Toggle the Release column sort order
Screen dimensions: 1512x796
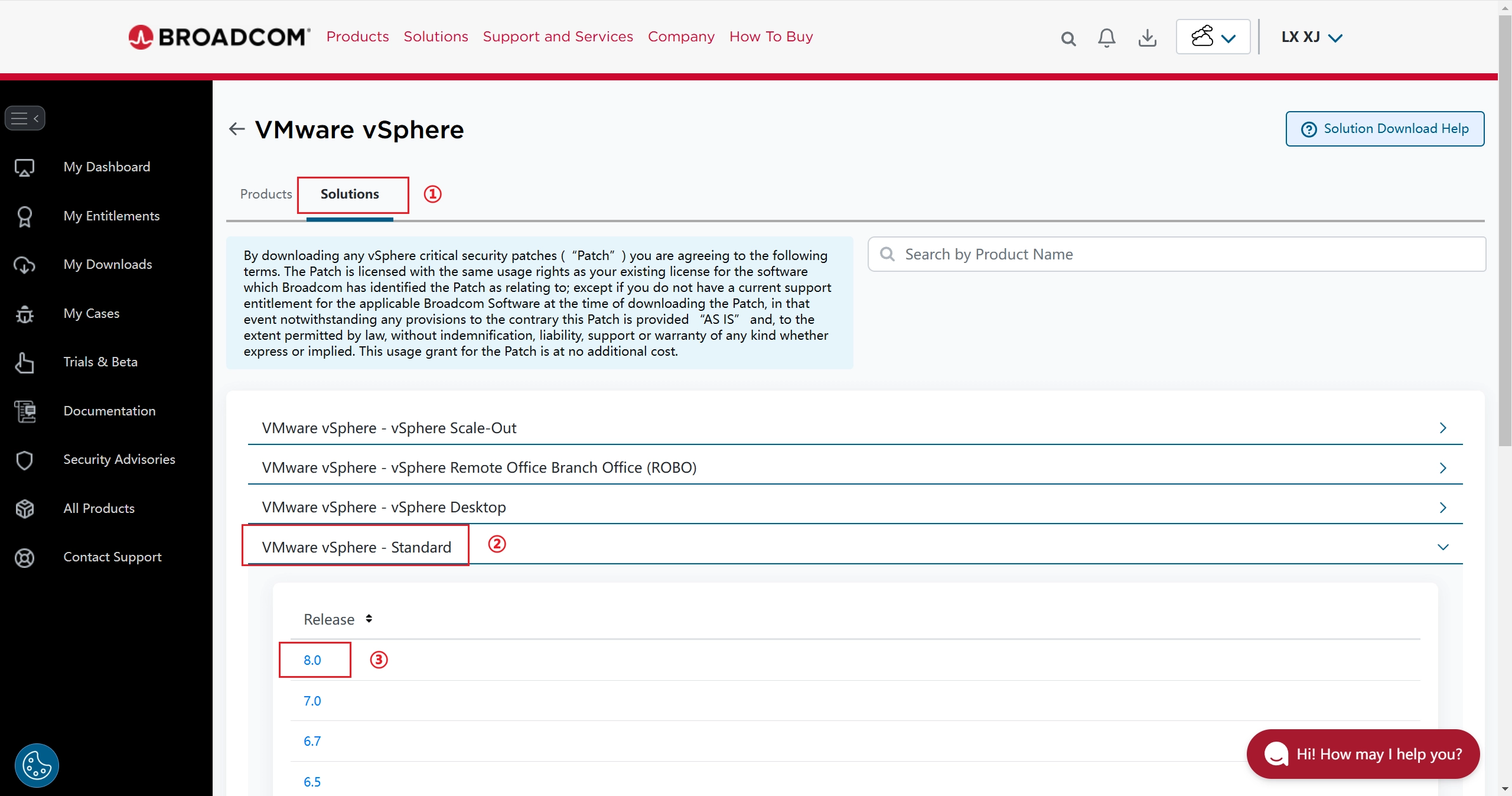369,619
